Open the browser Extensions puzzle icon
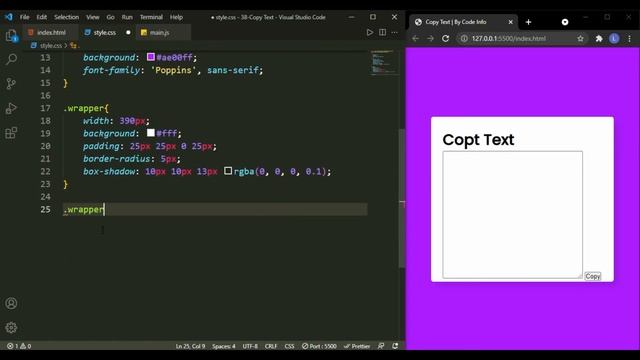The width and height of the screenshot is (640, 360). tap(599, 38)
